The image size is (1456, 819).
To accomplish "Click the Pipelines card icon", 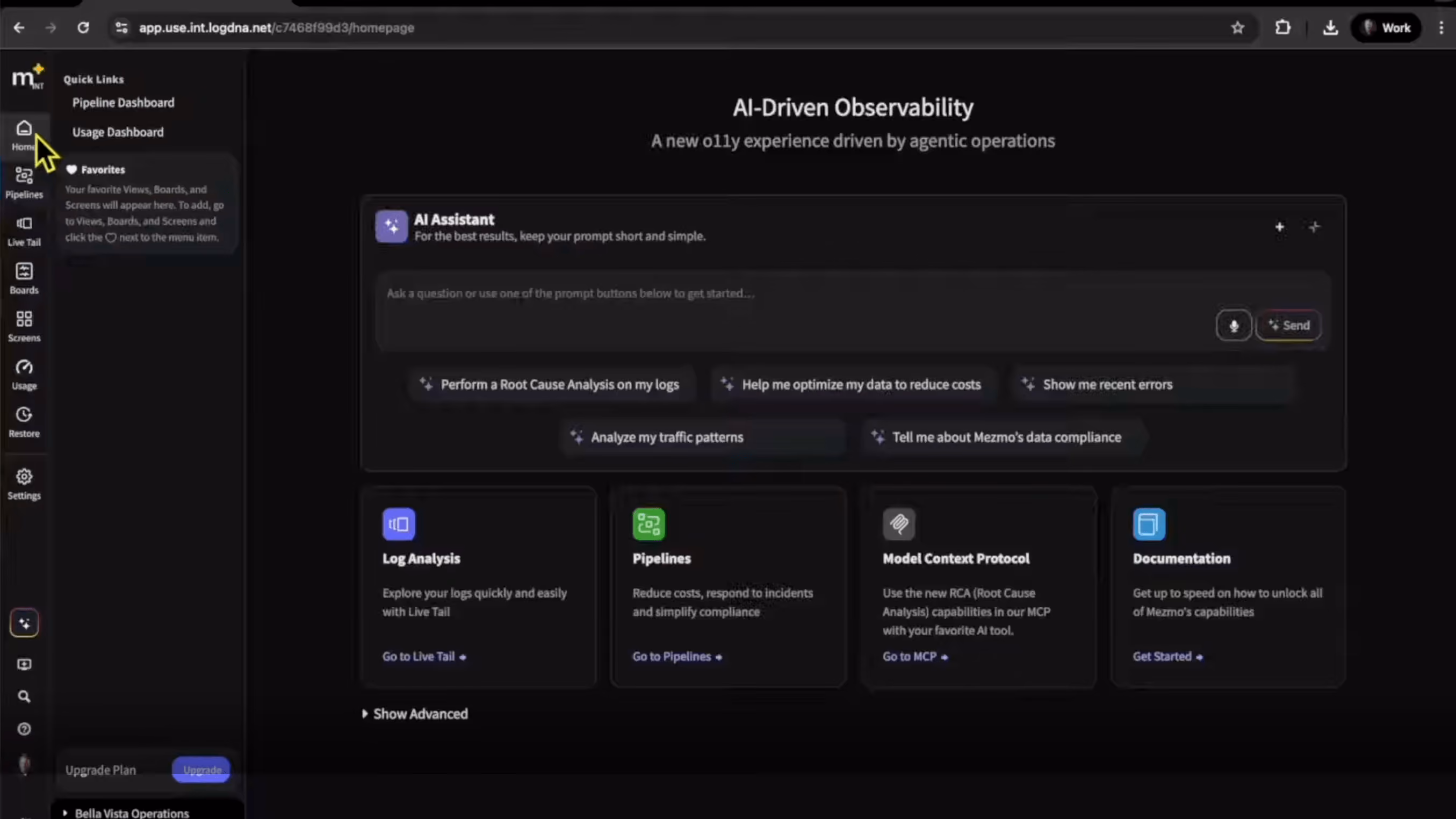I will click(649, 524).
